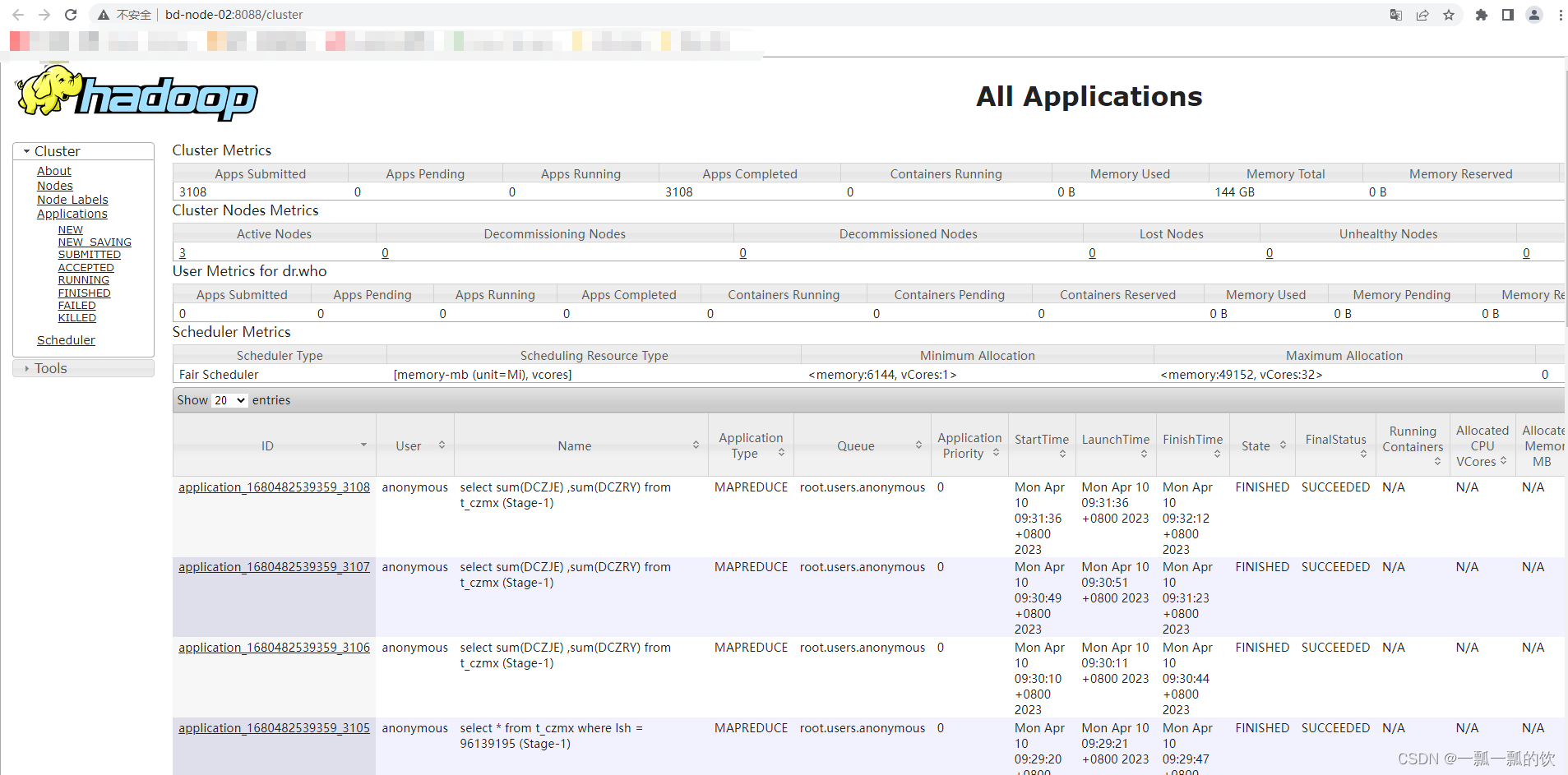
Task: Open application_1680482539359_3108 link
Action: click(274, 487)
